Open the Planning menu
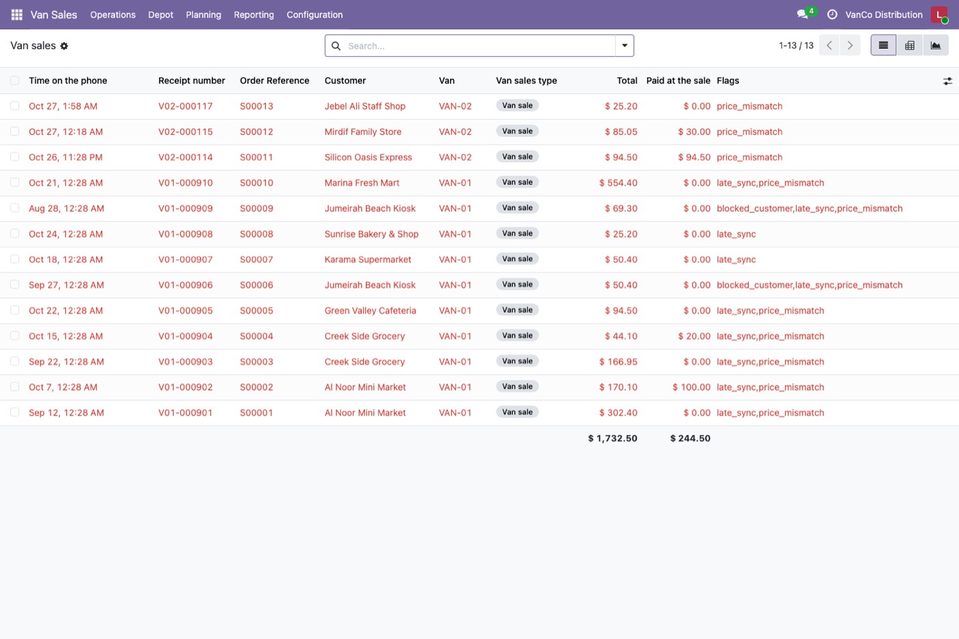959x639 pixels. click(x=203, y=15)
